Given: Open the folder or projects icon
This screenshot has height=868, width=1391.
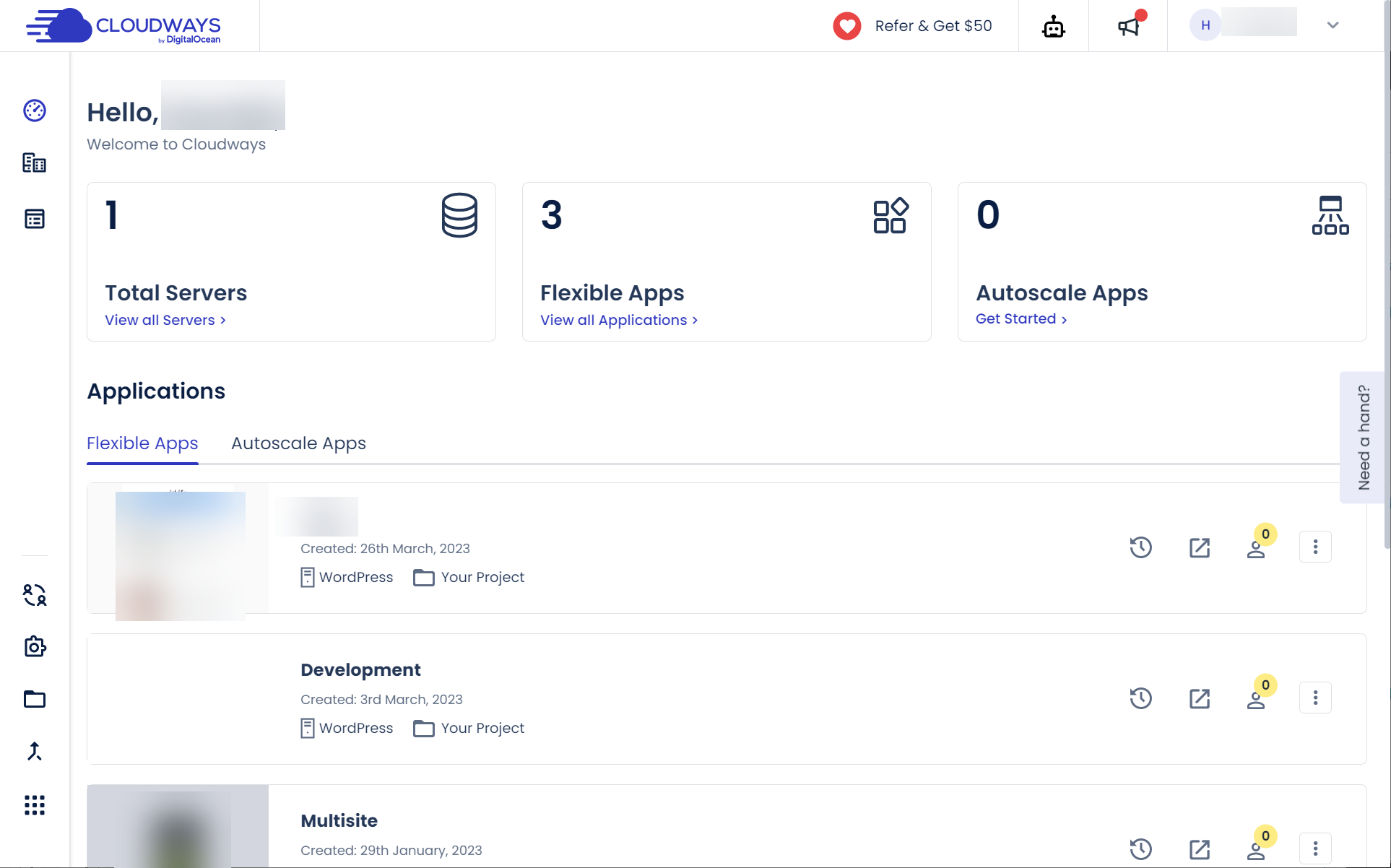Looking at the screenshot, I should pyautogui.click(x=35, y=699).
